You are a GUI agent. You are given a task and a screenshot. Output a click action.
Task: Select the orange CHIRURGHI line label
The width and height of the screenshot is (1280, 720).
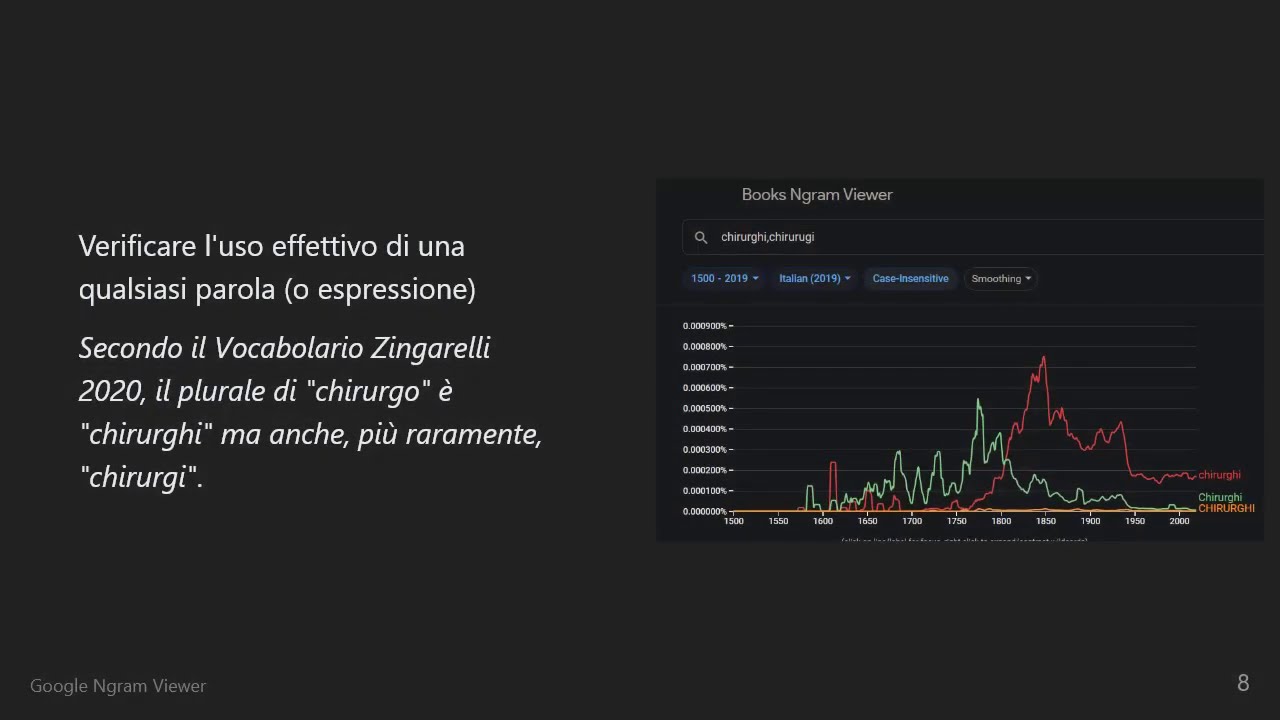[x=1226, y=508]
